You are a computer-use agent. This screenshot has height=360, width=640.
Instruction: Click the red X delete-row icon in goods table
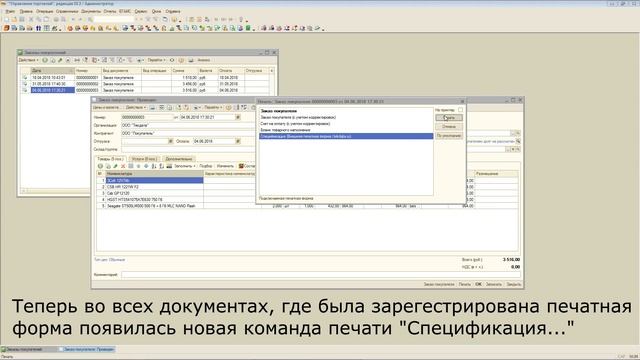[x=123, y=166]
